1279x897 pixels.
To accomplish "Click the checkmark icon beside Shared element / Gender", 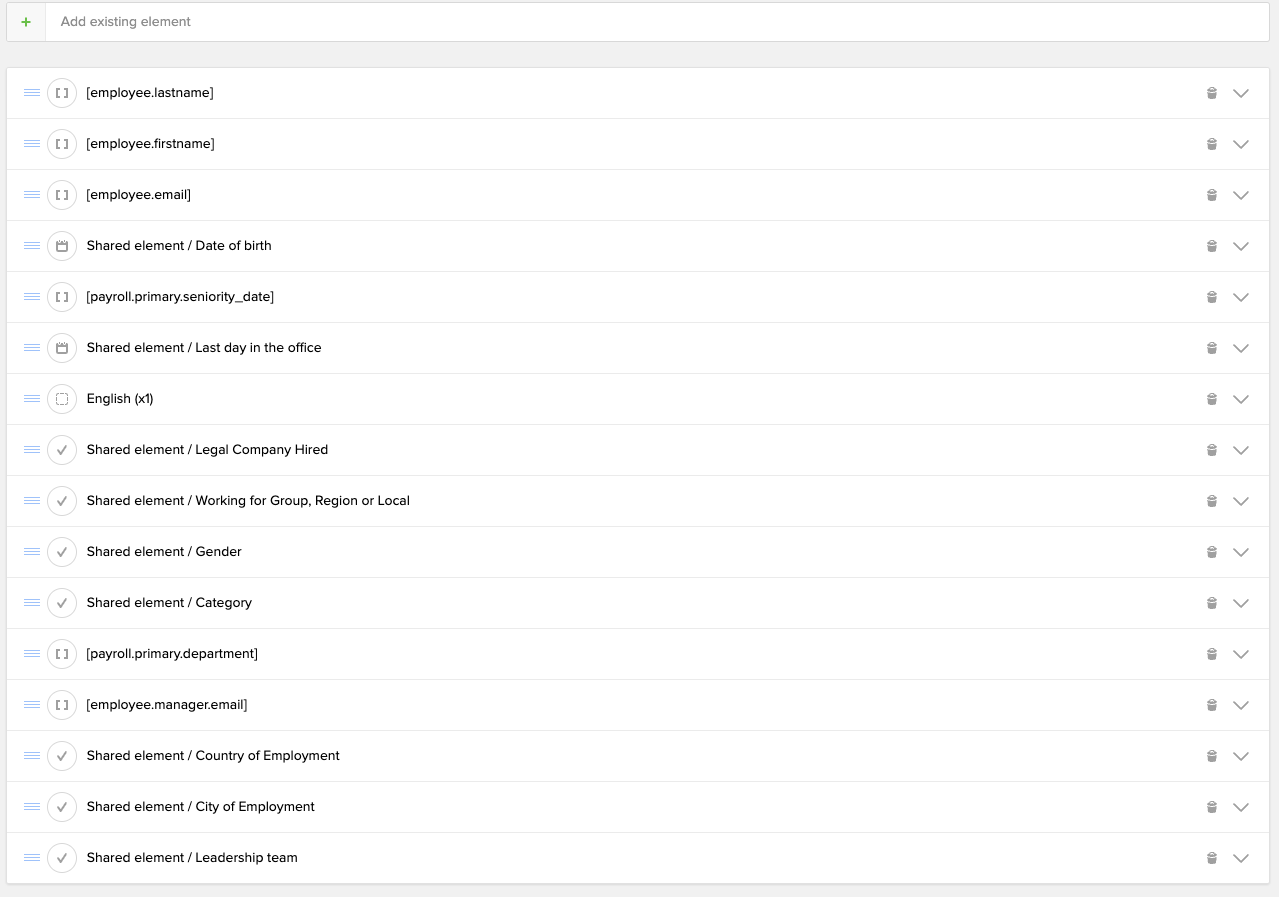I will pos(61,551).
